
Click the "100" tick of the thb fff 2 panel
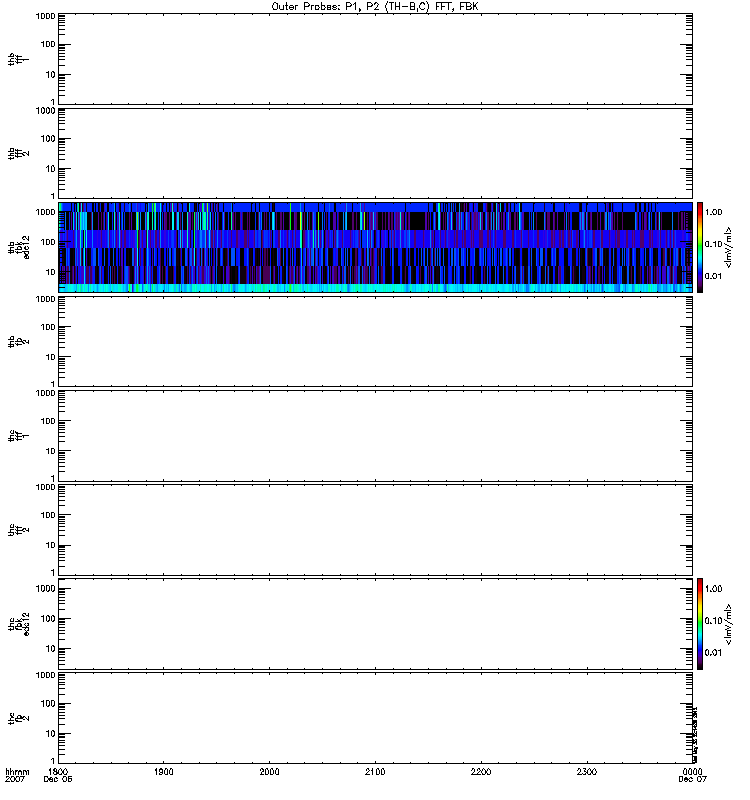coord(48,139)
